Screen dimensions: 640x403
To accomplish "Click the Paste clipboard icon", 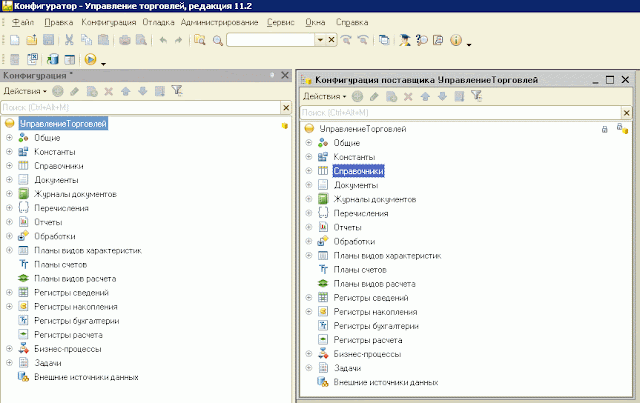I will click(104, 40).
